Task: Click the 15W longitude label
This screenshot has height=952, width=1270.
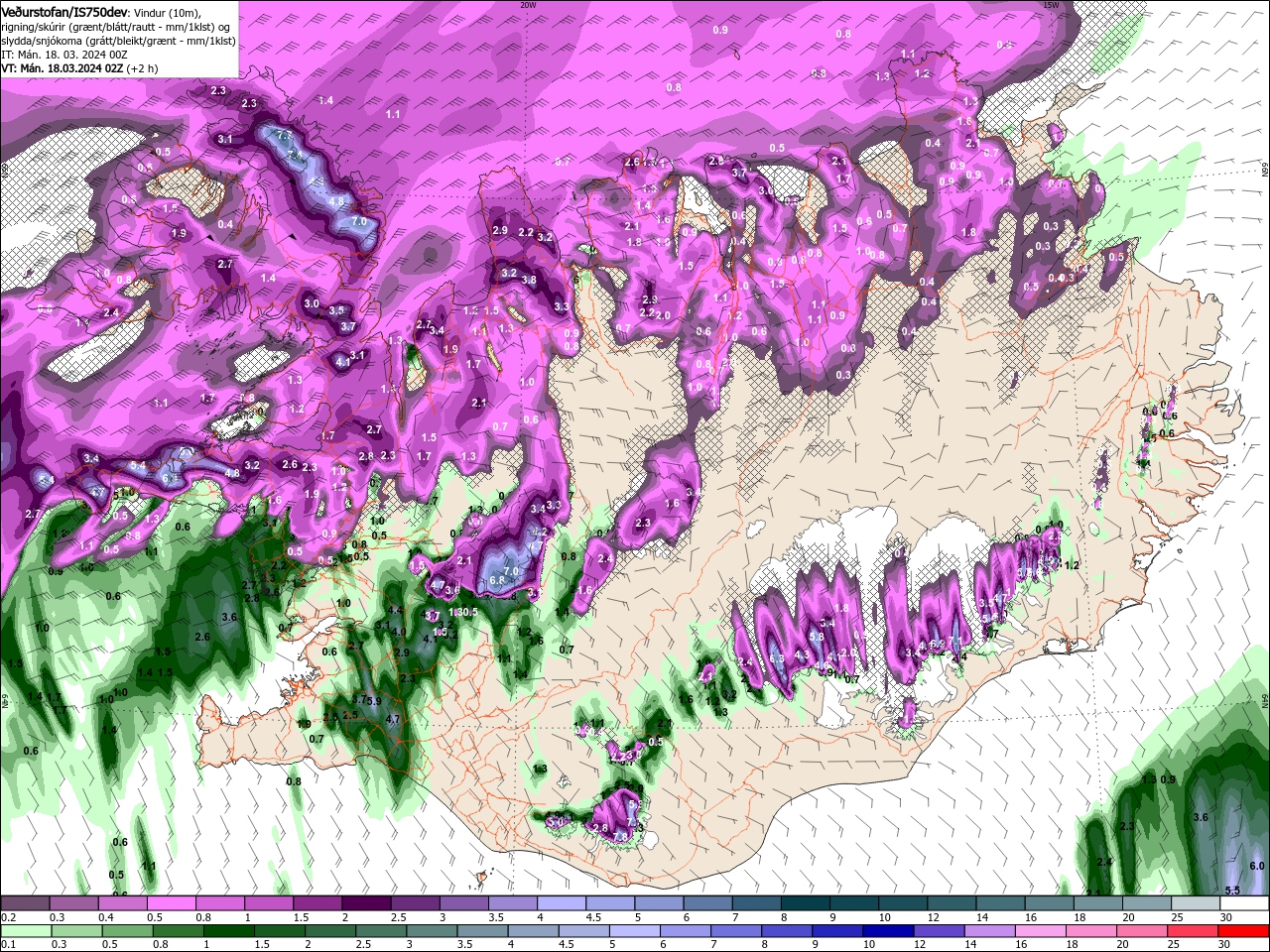Action: [x=1051, y=5]
